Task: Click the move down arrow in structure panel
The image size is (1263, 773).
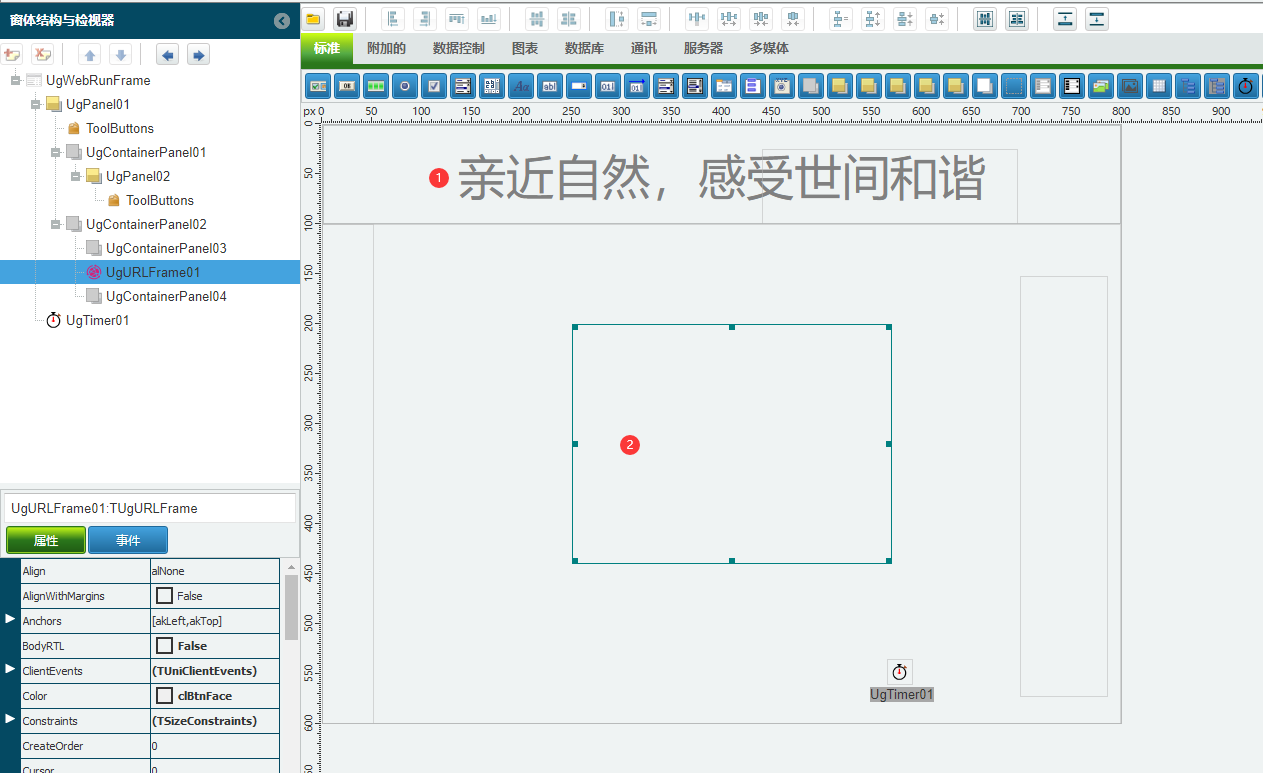Action: coord(120,55)
